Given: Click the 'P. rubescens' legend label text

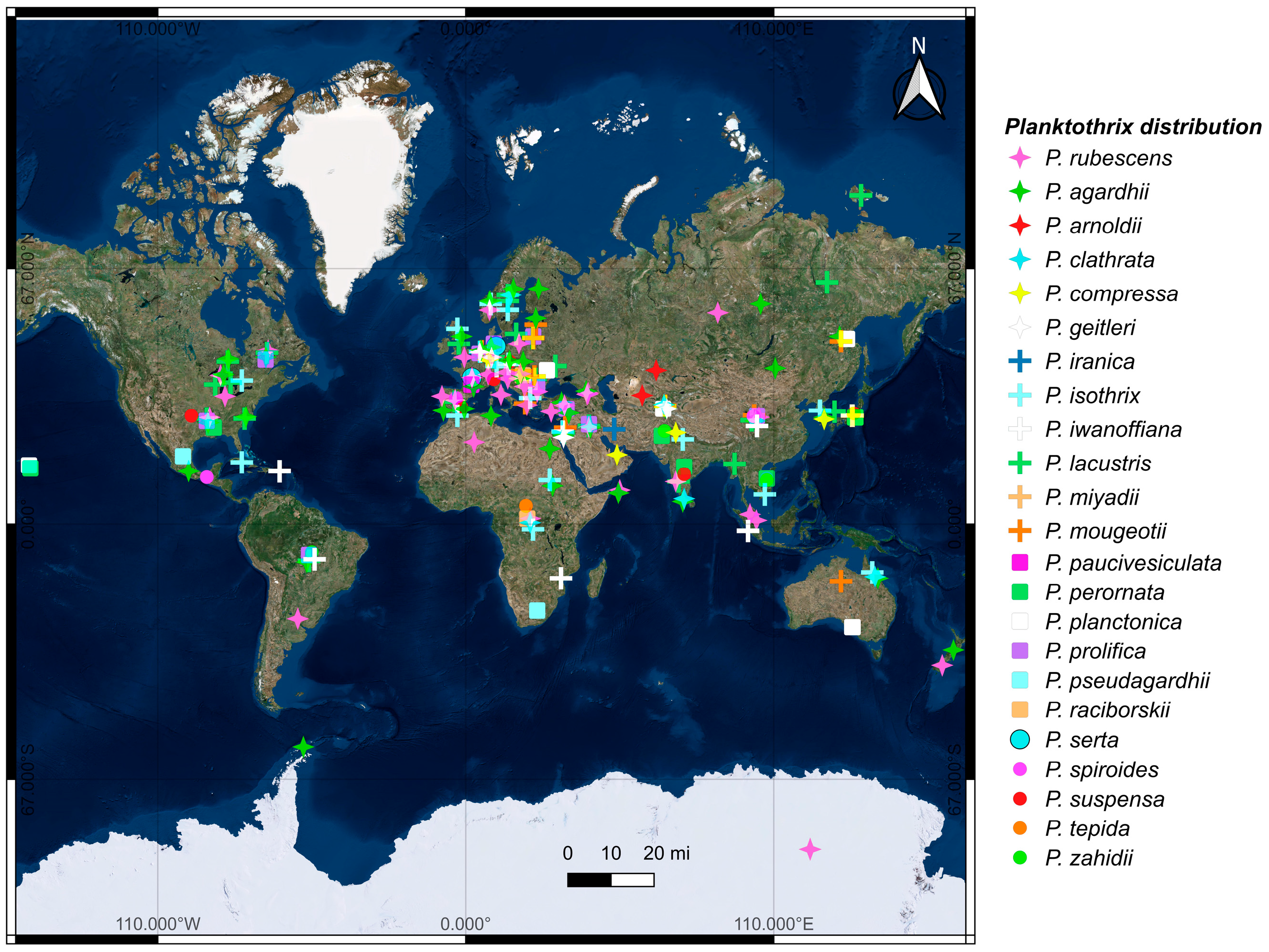Looking at the screenshot, I should coord(1108,158).
